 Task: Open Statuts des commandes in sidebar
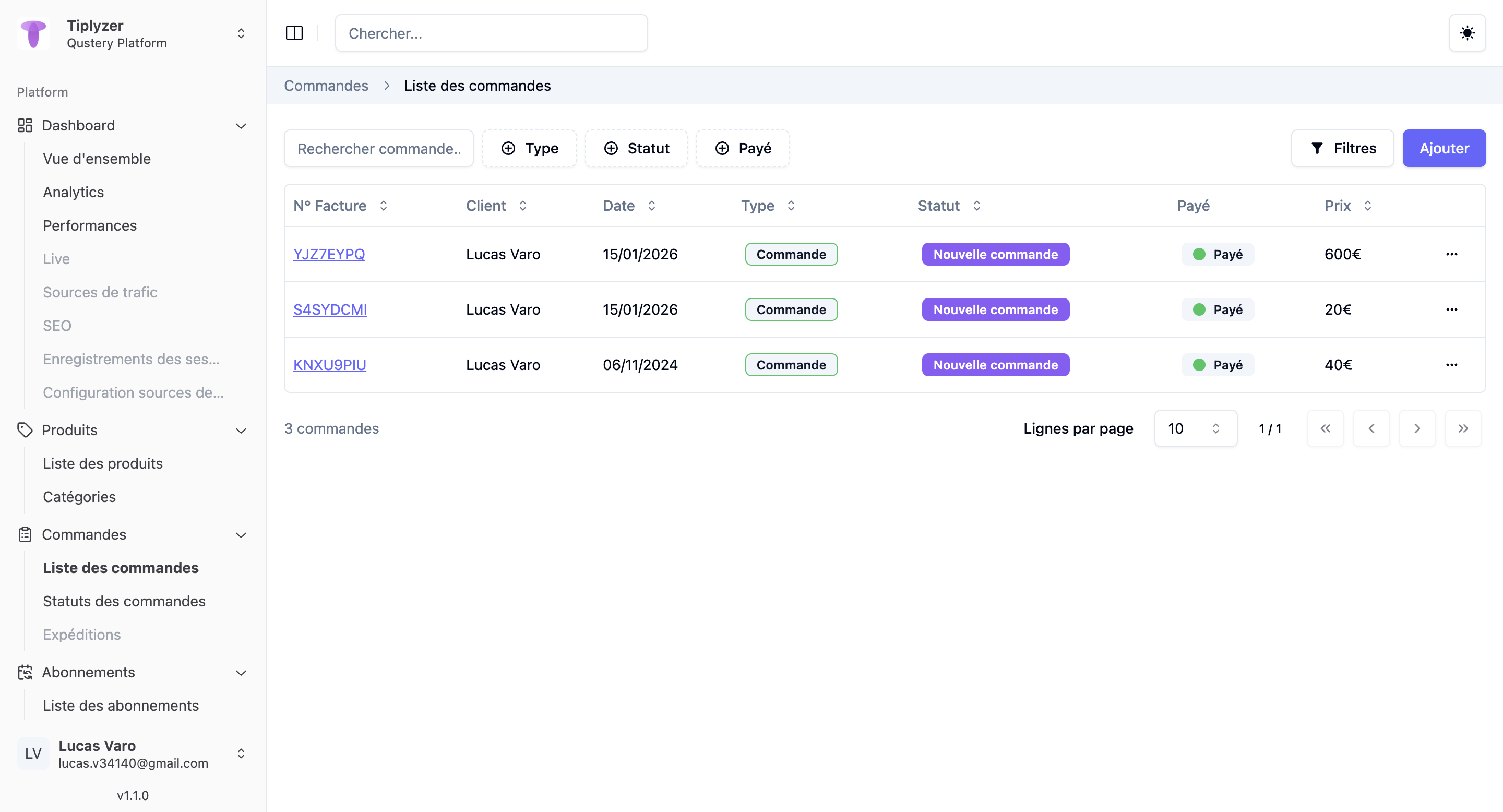(124, 601)
